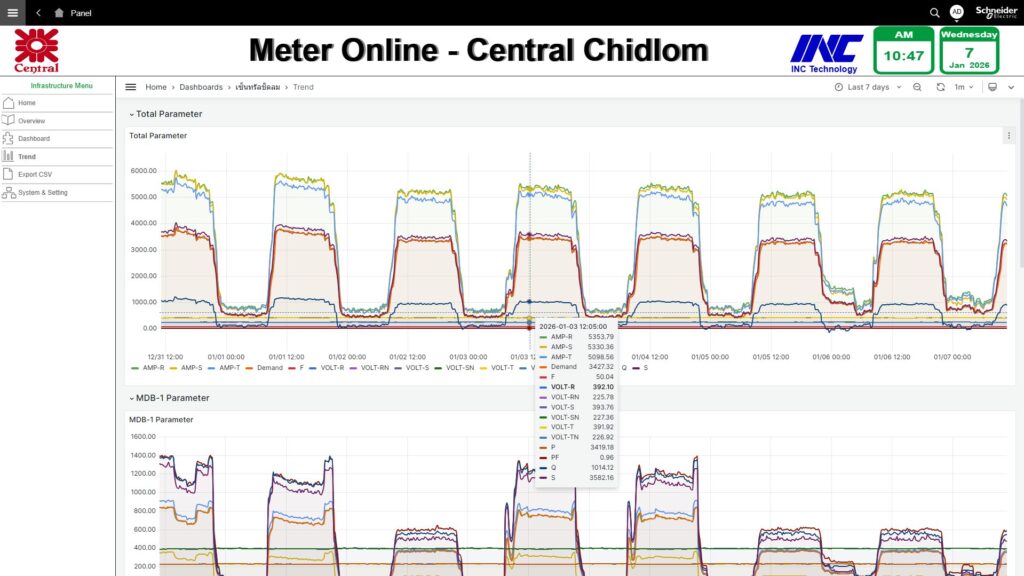Click the TV display view mode icon

tap(992, 87)
